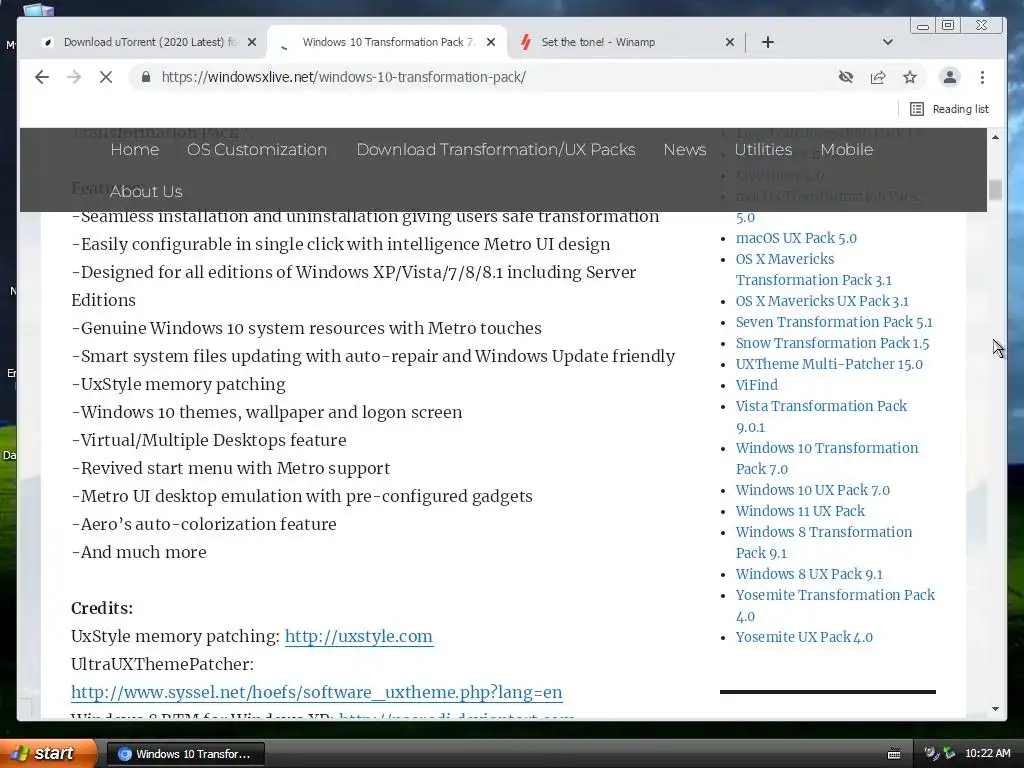Click '-Virtual/Multiple Desktops feature' text
The image size is (1024, 768).
coord(209,440)
